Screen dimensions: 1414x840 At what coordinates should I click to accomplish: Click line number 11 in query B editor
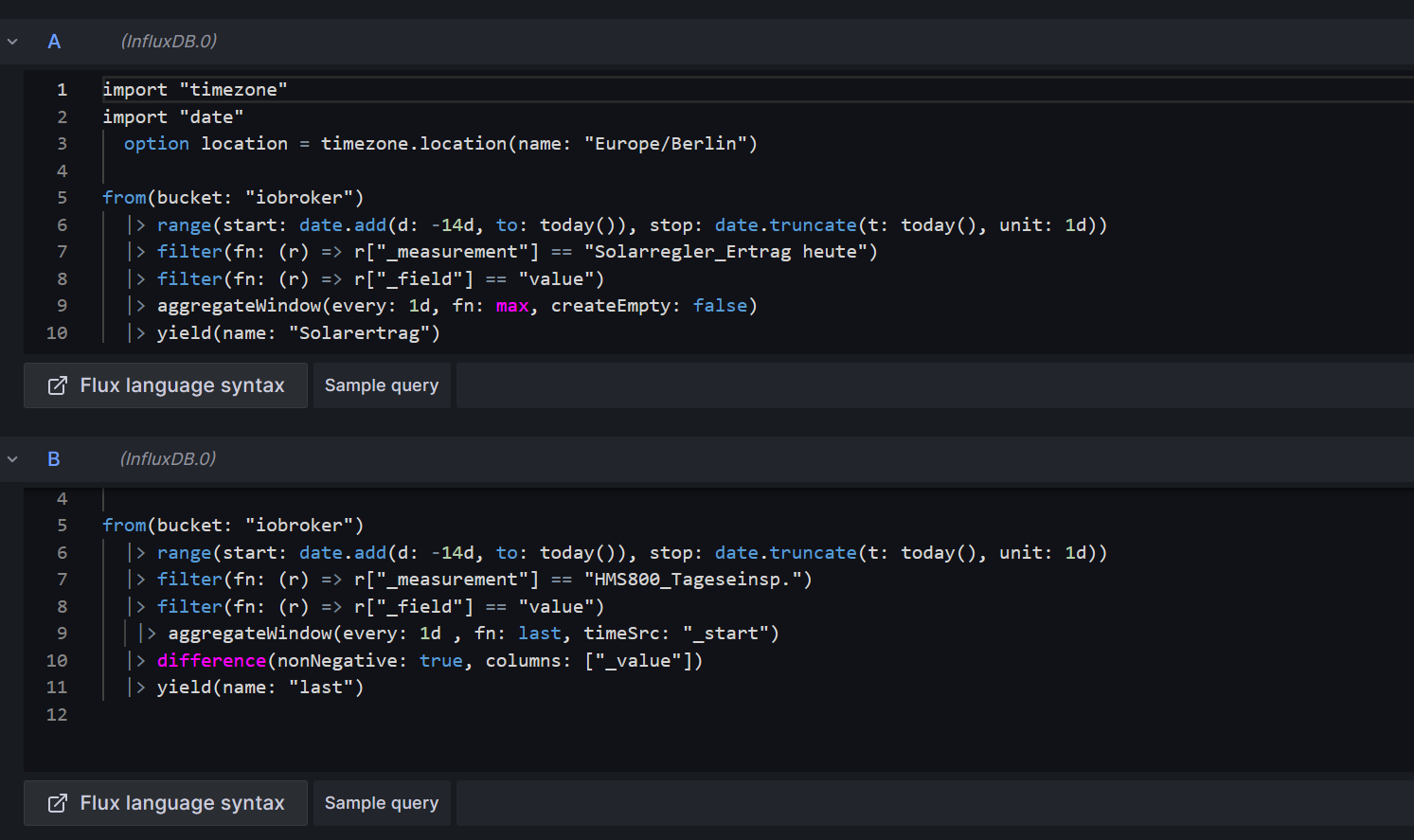point(57,687)
